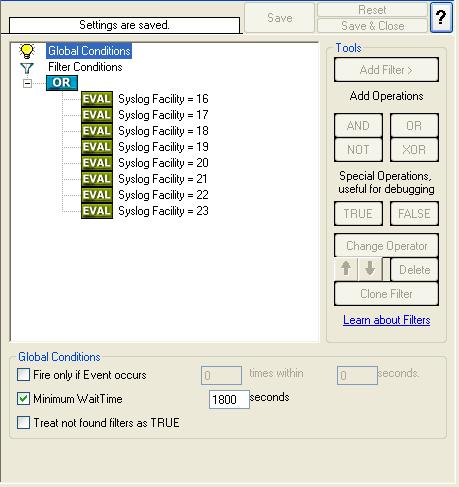Click the Change Operator button
This screenshot has width=459, height=487.
click(x=386, y=246)
